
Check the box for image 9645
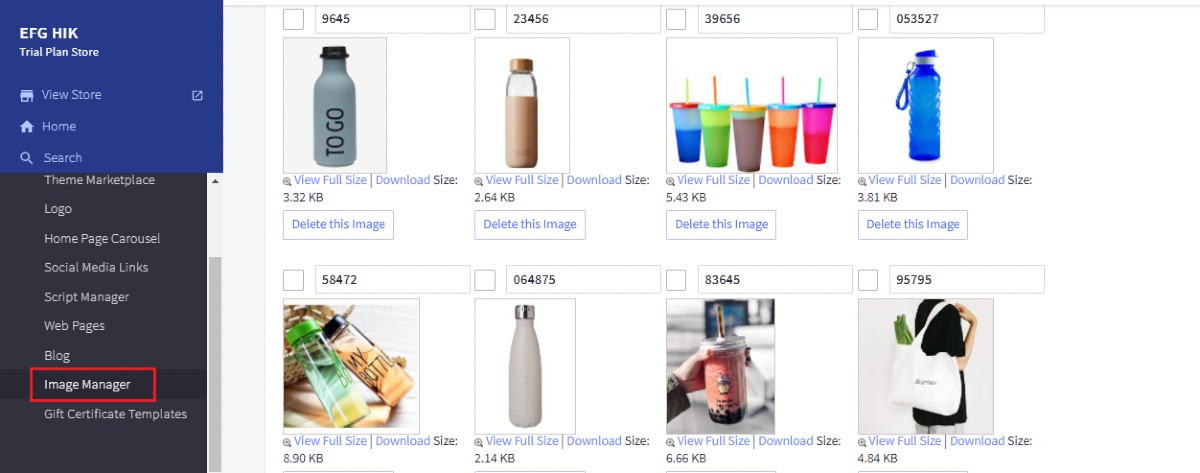point(294,19)
